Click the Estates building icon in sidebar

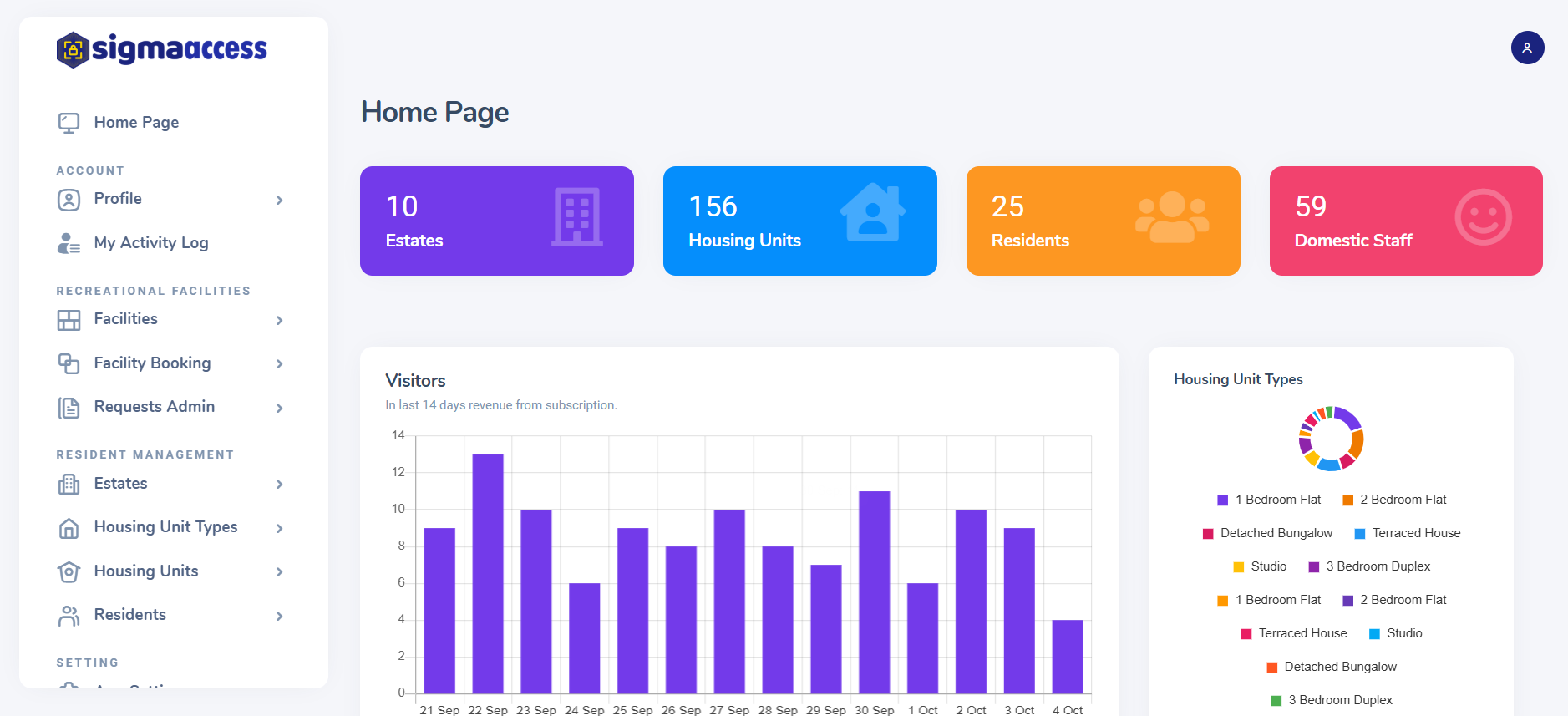tap(69, 485)
